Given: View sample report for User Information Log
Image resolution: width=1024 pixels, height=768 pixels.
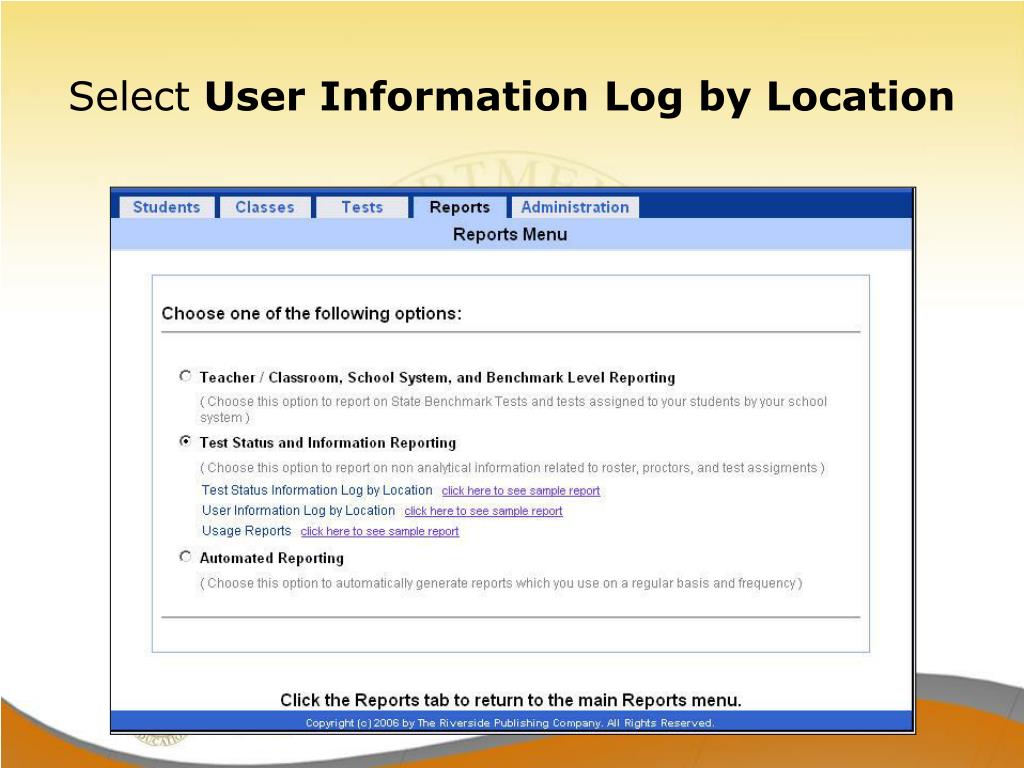Looking at the screenshot, I should click(x=483, y=511).
